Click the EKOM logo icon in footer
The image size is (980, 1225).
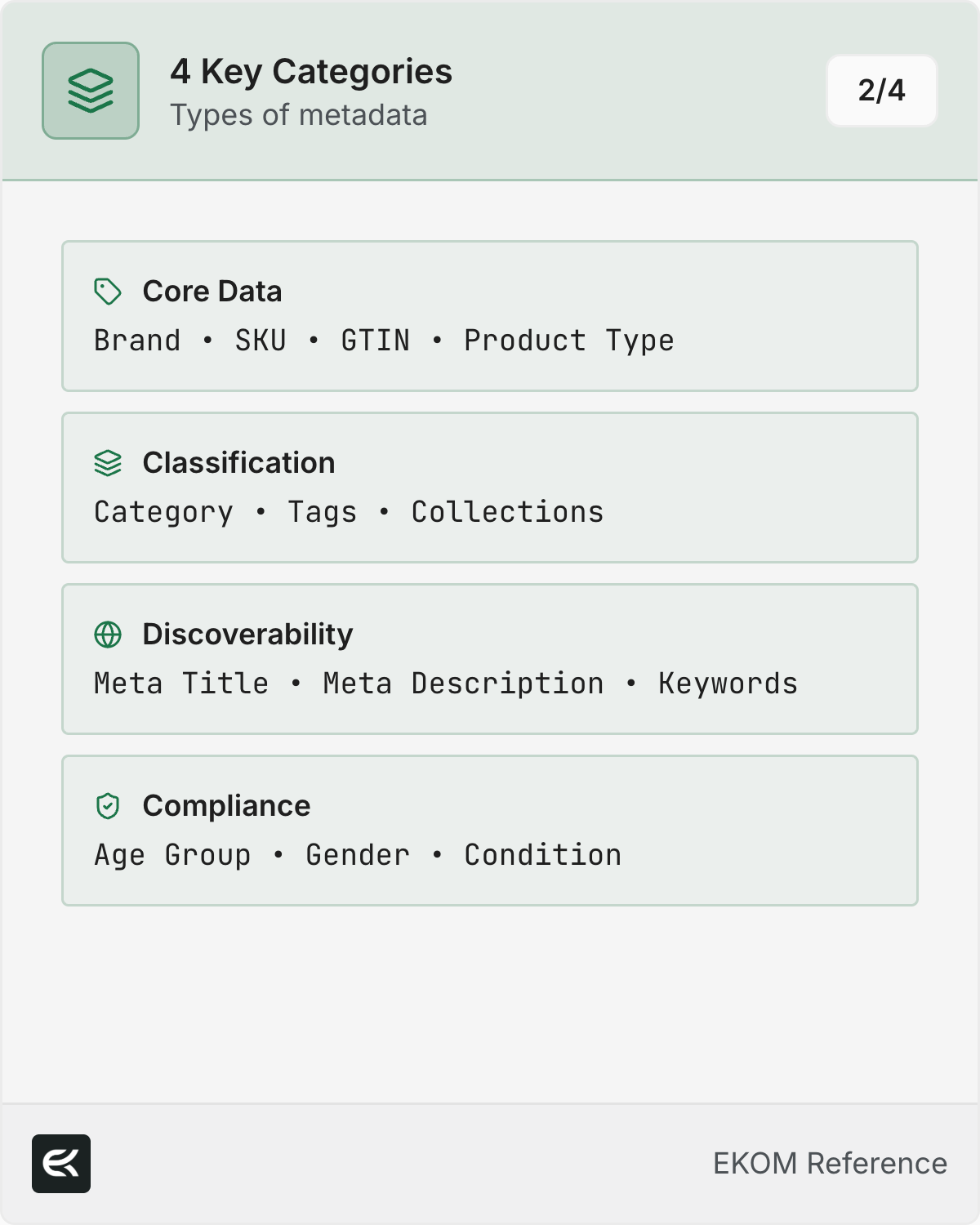pyautogui.click(x=61, y=1164)
